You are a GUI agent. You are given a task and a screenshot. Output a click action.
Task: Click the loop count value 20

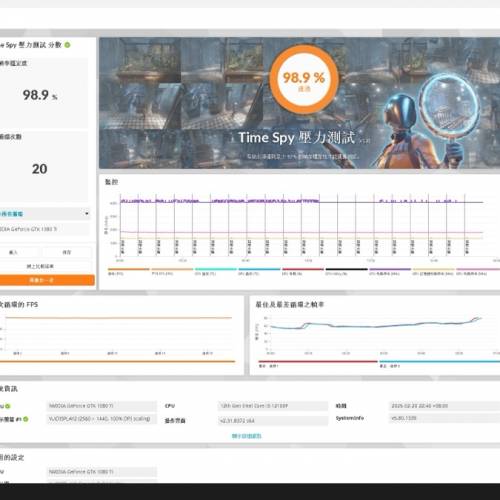(x=39, y=169)
